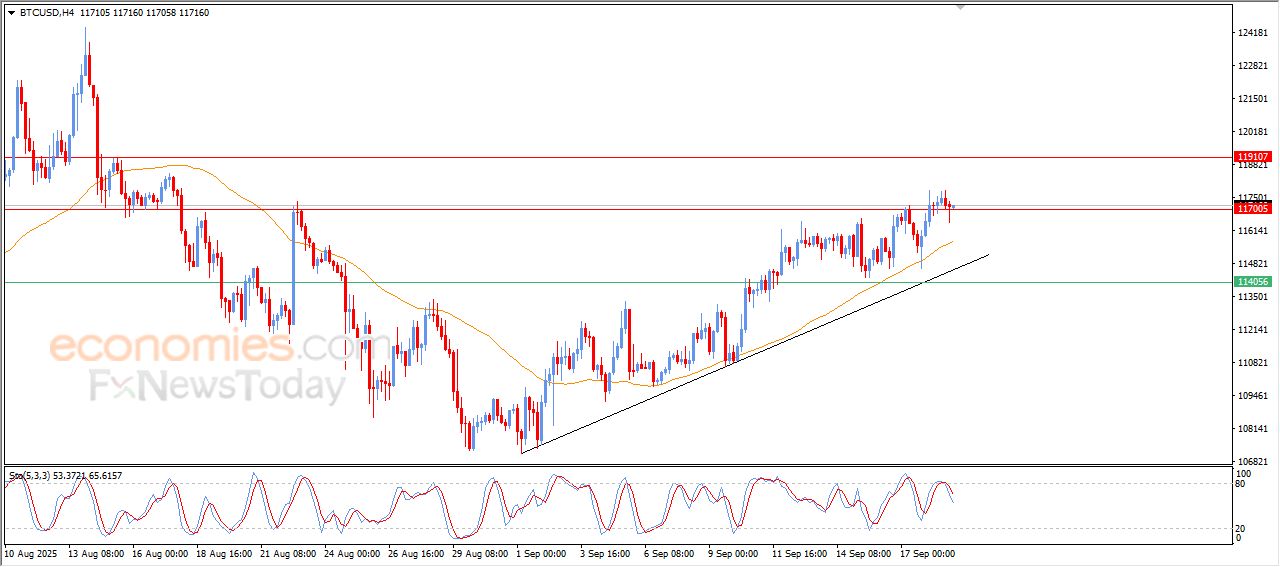This screenshot has height=567, width=1280.
Task: Click the 108141 price axis value
Action: 1255,429
